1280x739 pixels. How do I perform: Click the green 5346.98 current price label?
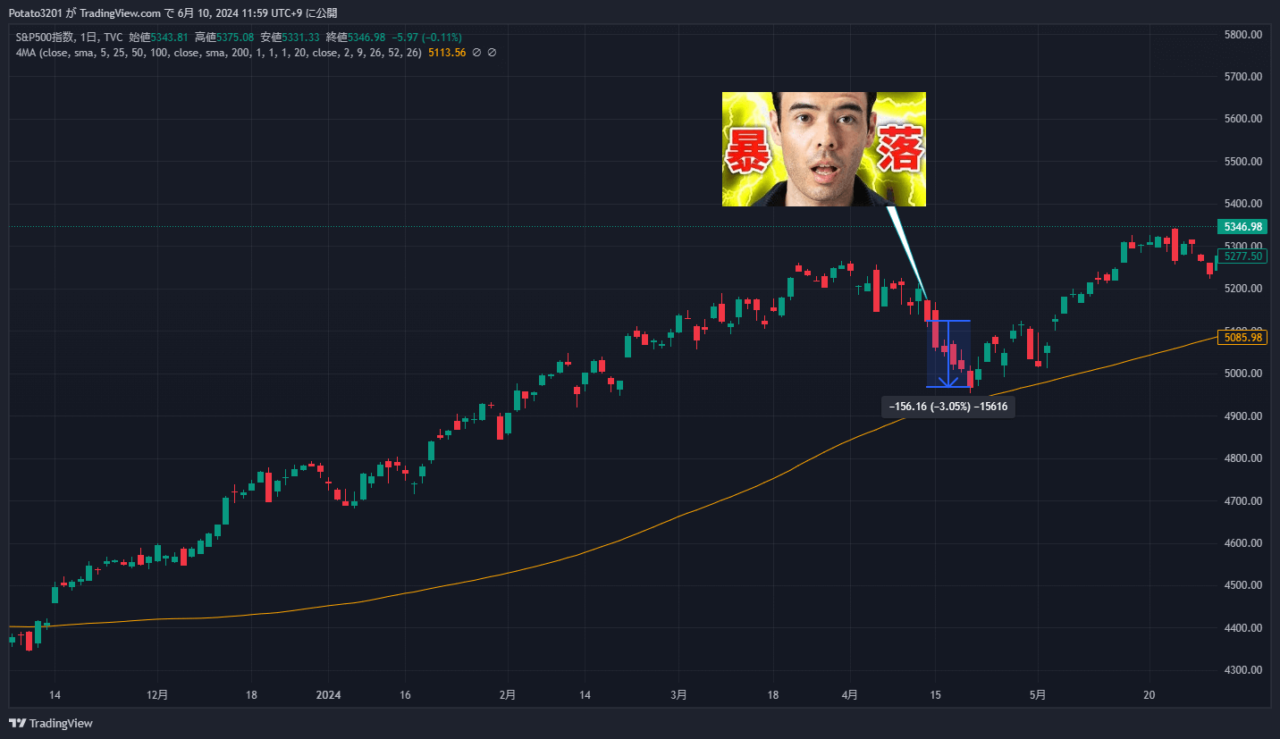point(1242,227)
